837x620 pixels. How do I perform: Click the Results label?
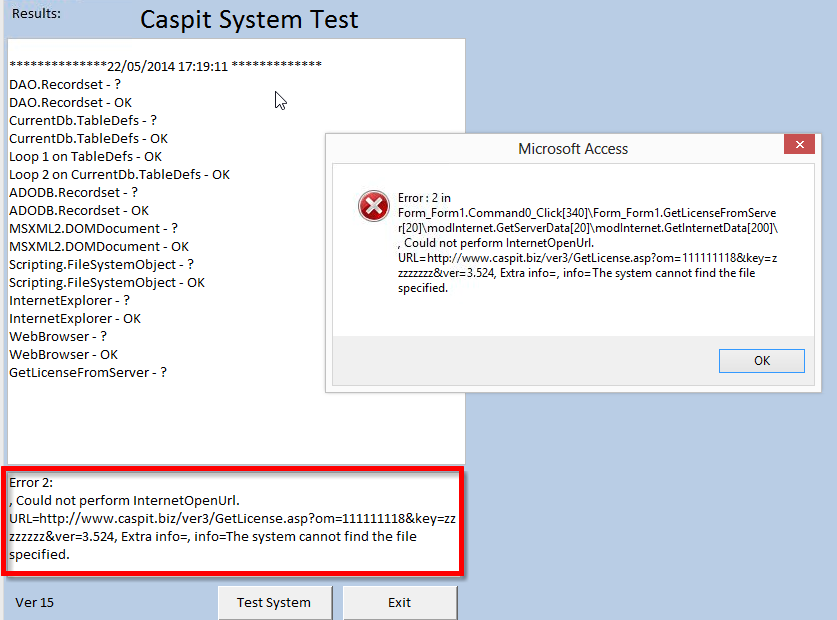(36, 13)
